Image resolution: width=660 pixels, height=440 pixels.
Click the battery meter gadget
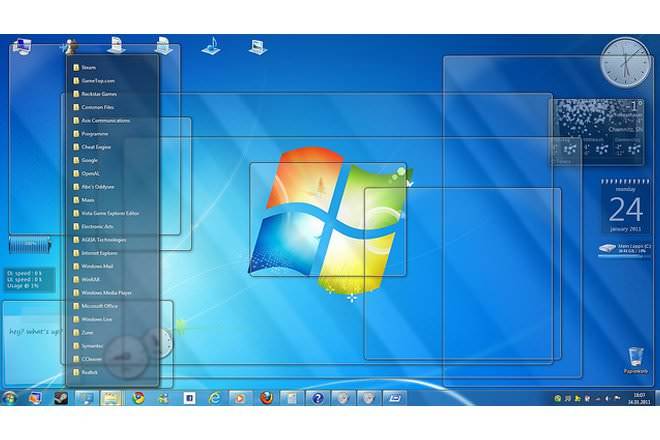point(30,245)
